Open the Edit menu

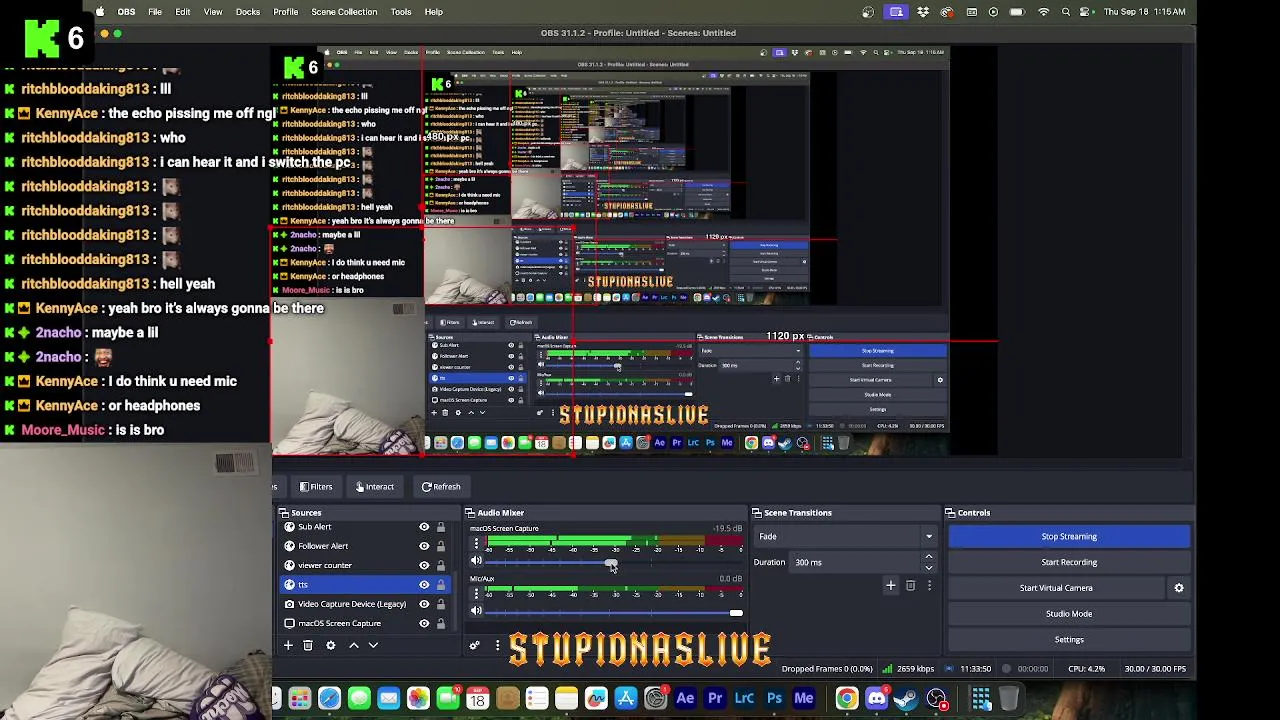(x=183, y=12)
